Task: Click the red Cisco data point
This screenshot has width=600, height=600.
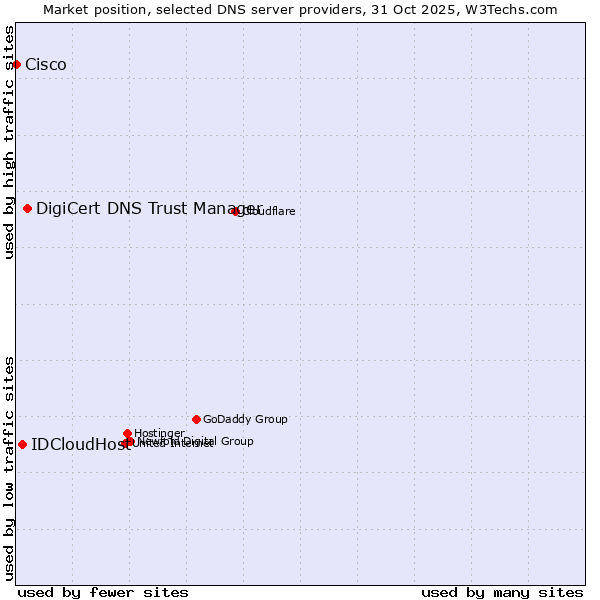Action: tap(16, 64)
